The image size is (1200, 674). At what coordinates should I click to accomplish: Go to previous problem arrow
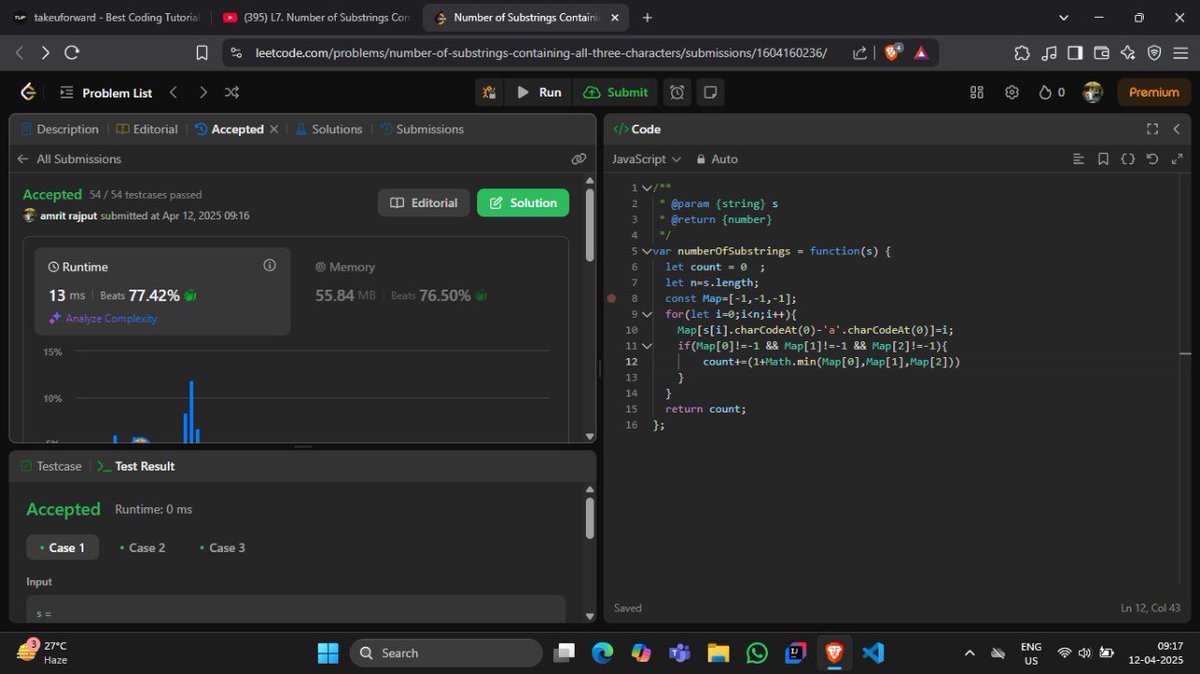[173, 92]
